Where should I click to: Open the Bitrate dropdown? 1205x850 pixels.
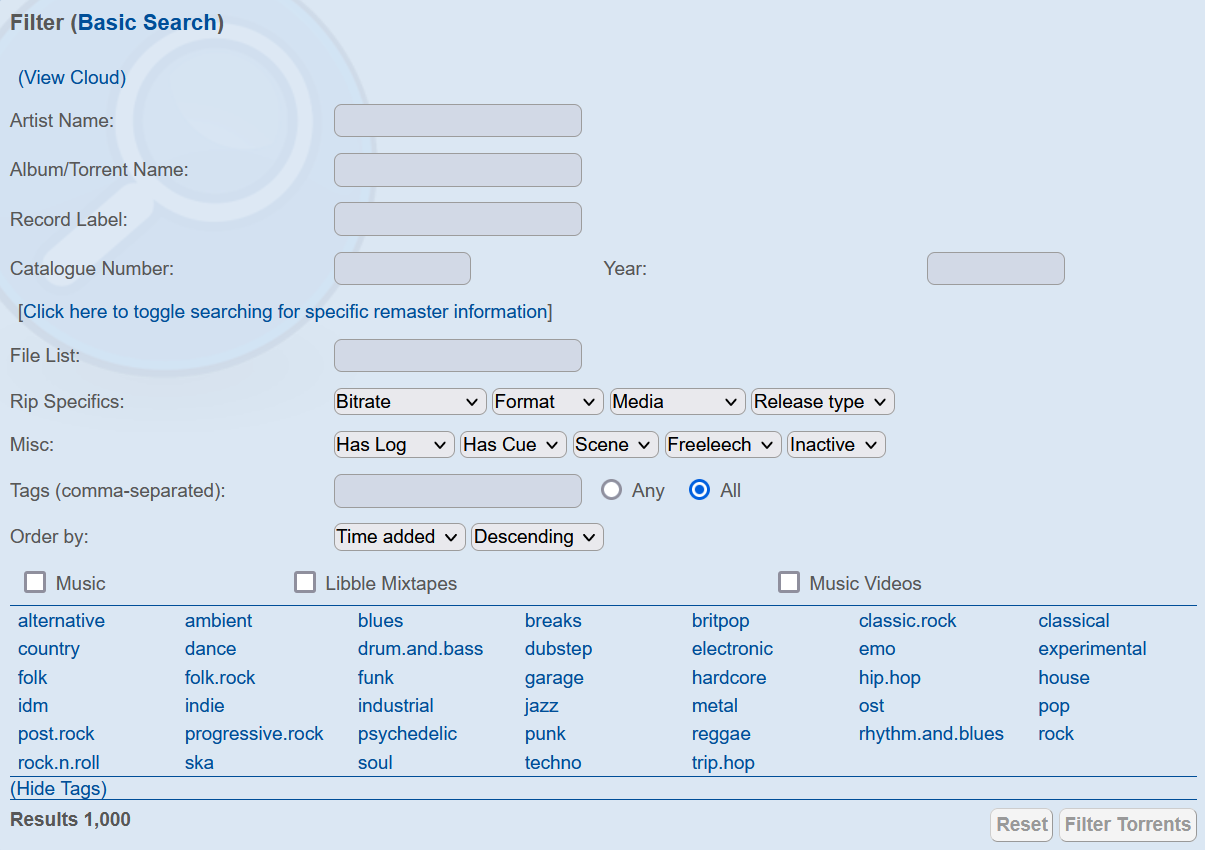pos(410,402)
